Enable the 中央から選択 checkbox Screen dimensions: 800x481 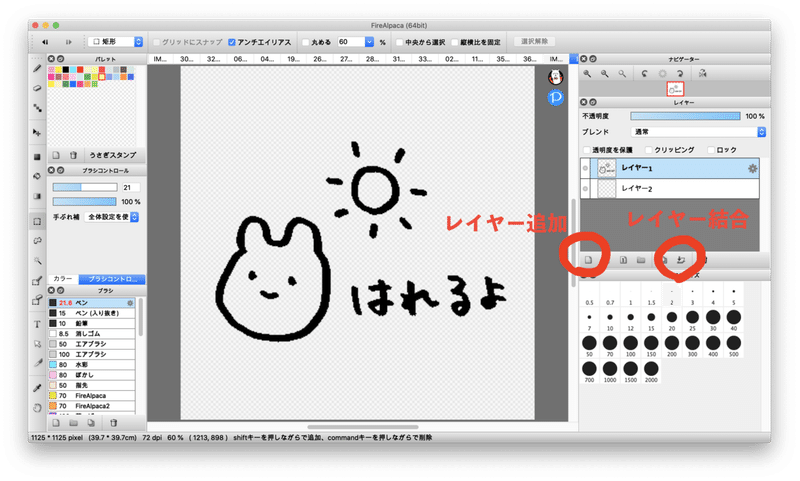click(x=400, y=42)
